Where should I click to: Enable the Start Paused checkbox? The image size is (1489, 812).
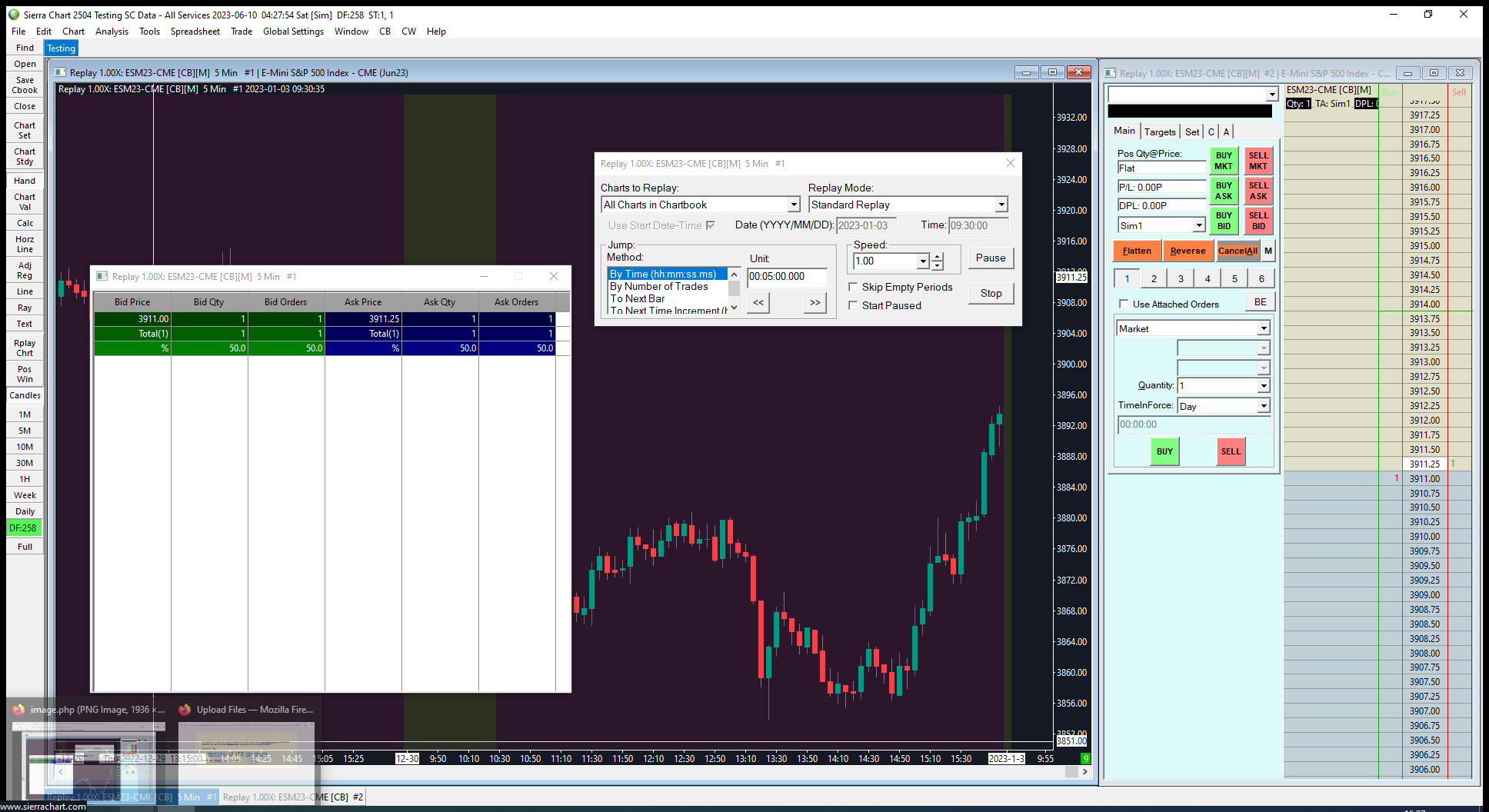853,305
